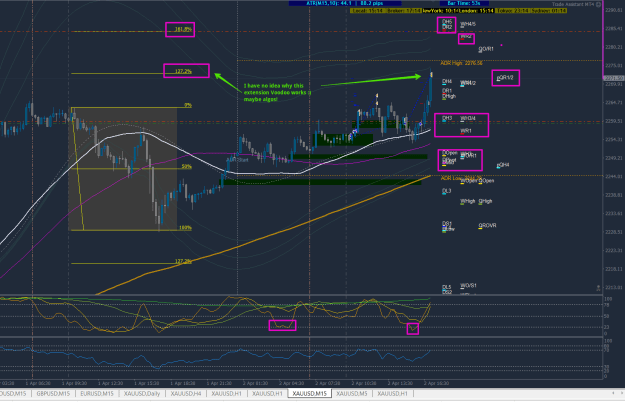Switch to the EURUSD,M15 chart tab
The width and height of the screenshot is (625, 402).
(97, 394)
